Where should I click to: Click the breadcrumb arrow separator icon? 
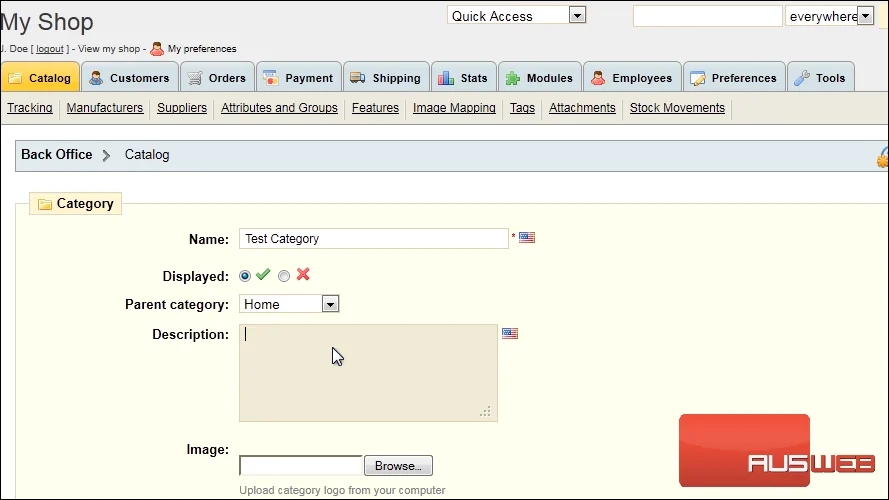(x=107, y=155)
